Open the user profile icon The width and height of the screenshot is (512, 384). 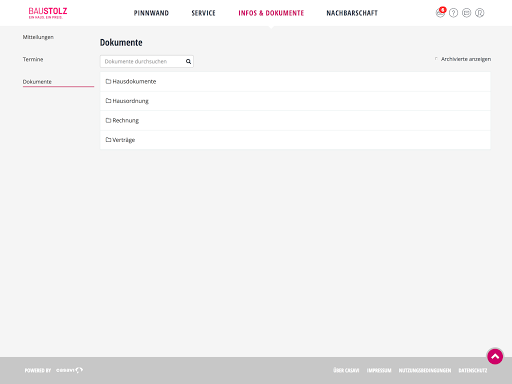point(479,13)
